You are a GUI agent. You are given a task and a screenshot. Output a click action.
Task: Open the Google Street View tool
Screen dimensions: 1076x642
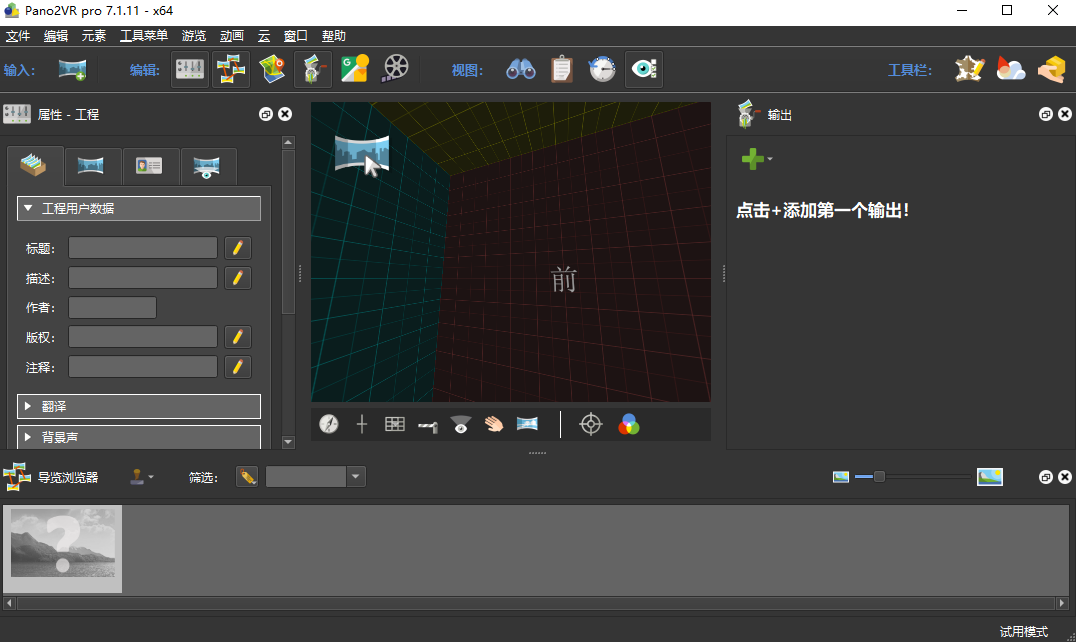(354, 69)
